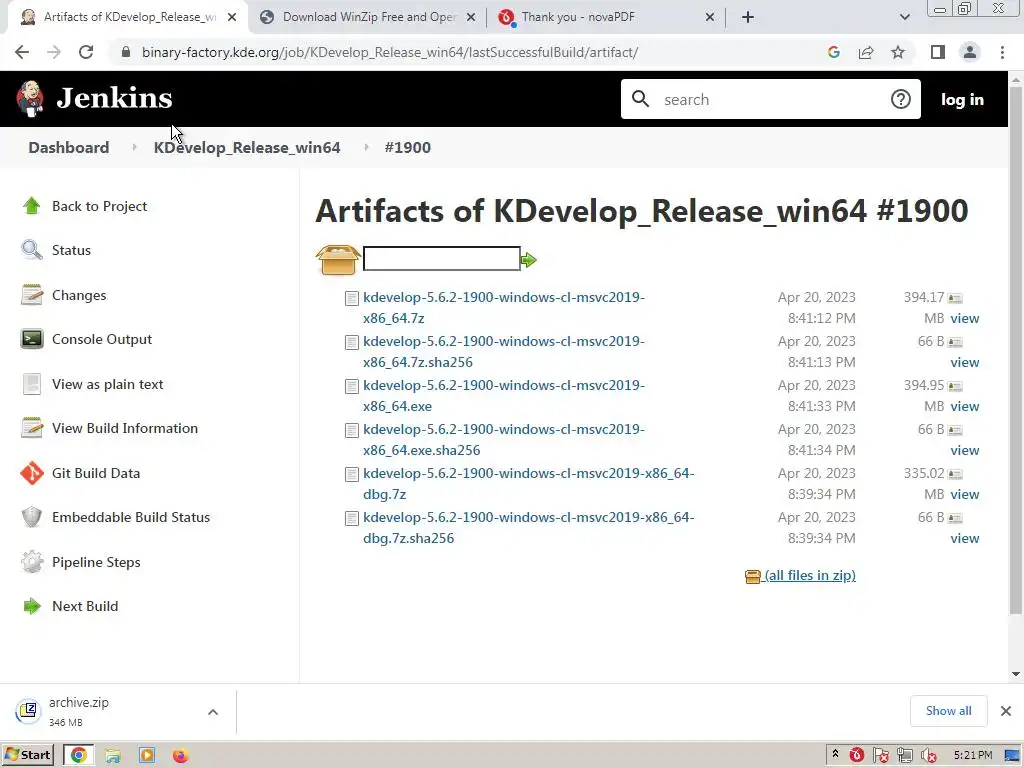Click the View Build Information notepad icon

(x=31, y=428)
